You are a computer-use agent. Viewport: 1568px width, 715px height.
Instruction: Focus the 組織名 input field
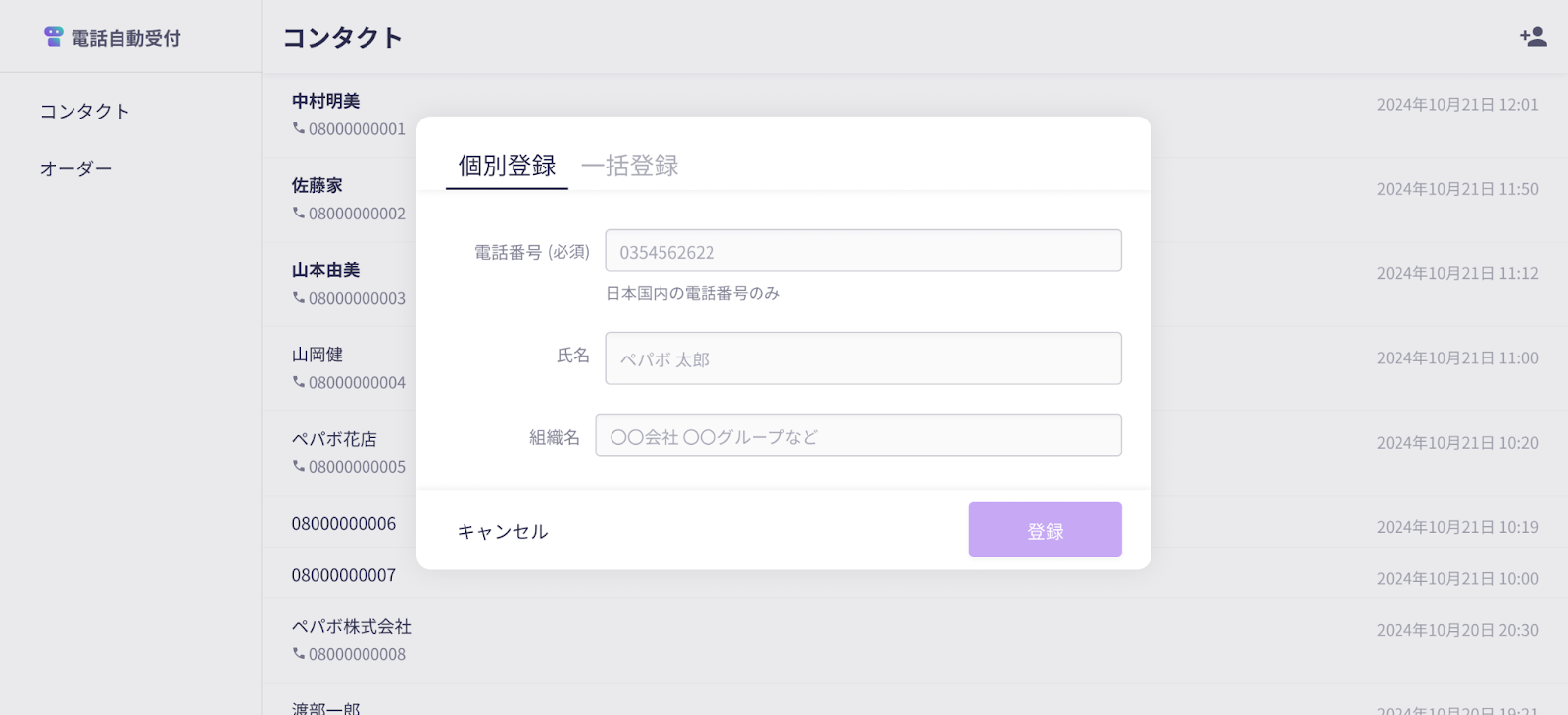coord(858,436)
